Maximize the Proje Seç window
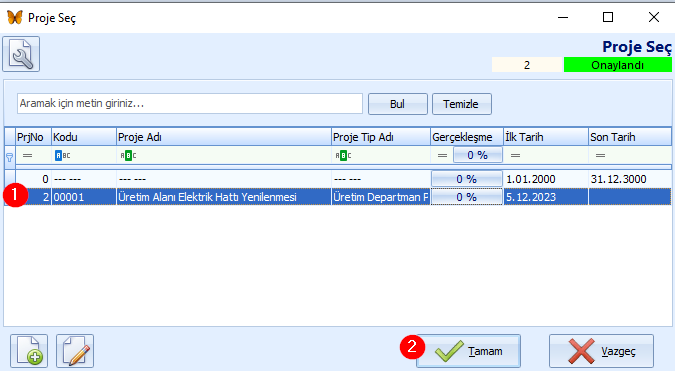 pos(608,17)
